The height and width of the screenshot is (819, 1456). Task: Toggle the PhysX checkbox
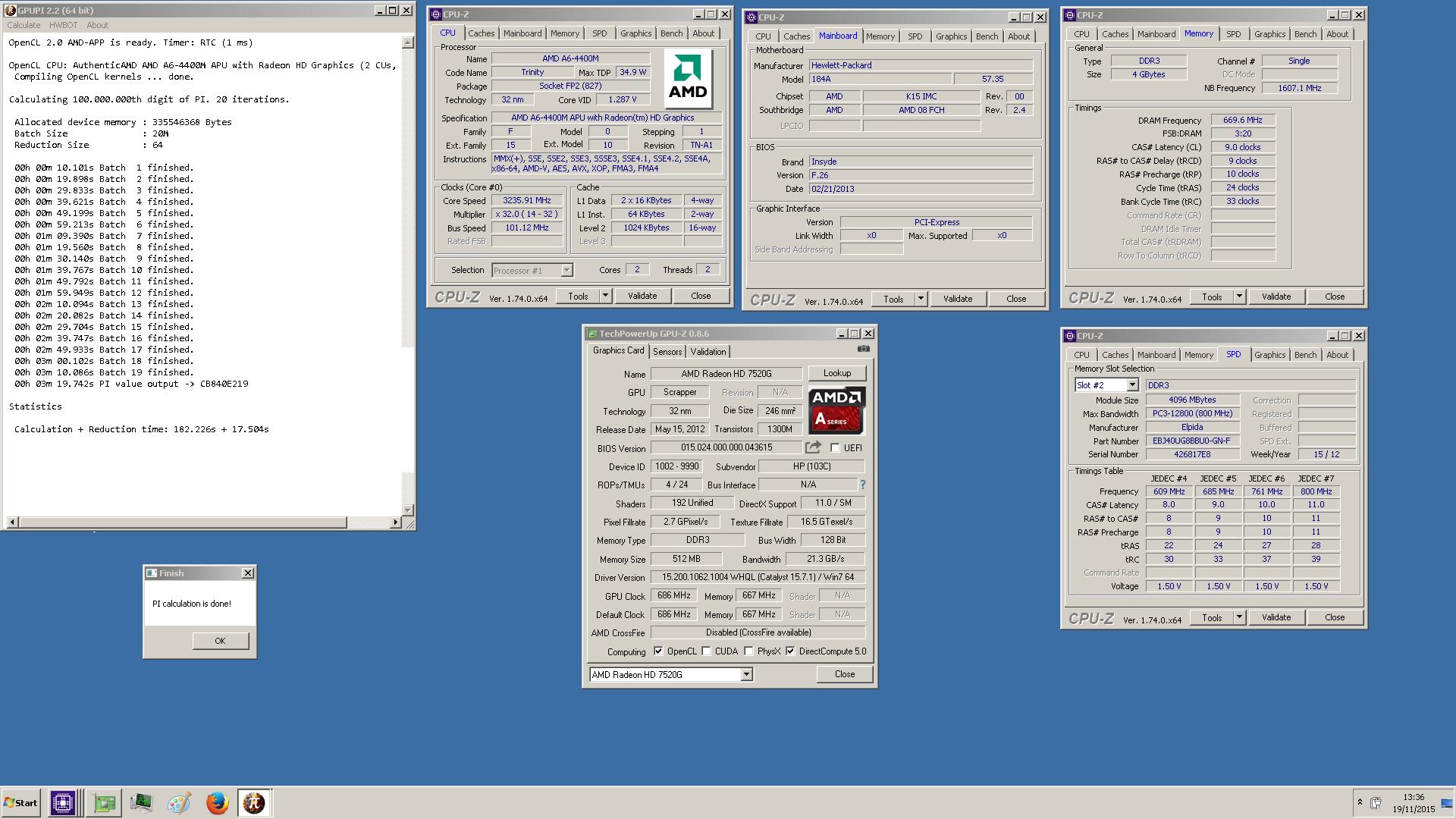pyautogui.click(x=748, y=651)
